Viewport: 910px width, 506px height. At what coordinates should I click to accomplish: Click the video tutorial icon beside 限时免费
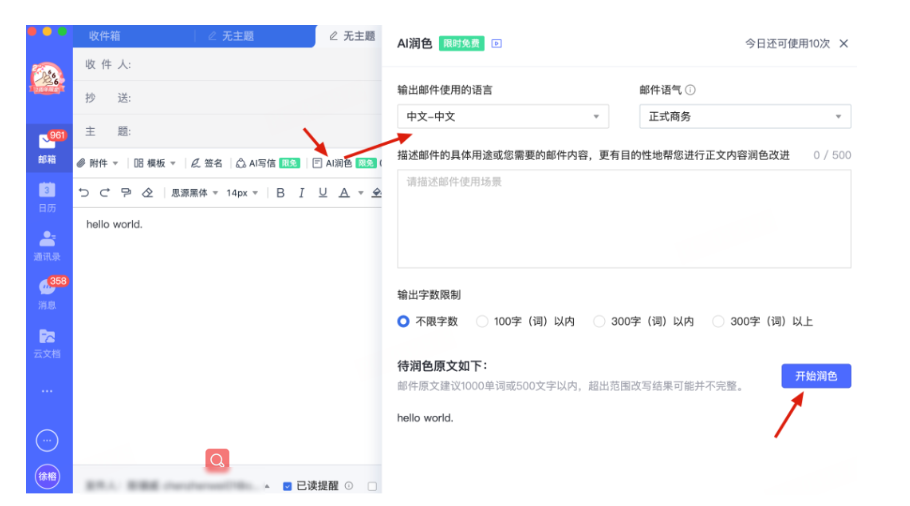[497, 44]
